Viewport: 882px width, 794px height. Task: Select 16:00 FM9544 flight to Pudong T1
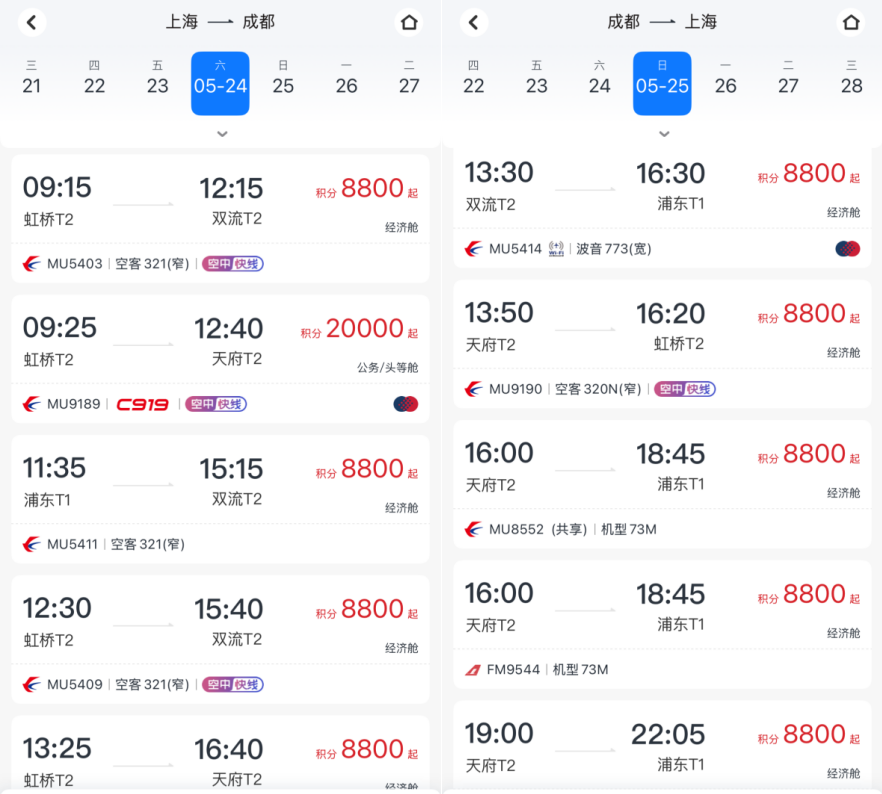(662, 625)
